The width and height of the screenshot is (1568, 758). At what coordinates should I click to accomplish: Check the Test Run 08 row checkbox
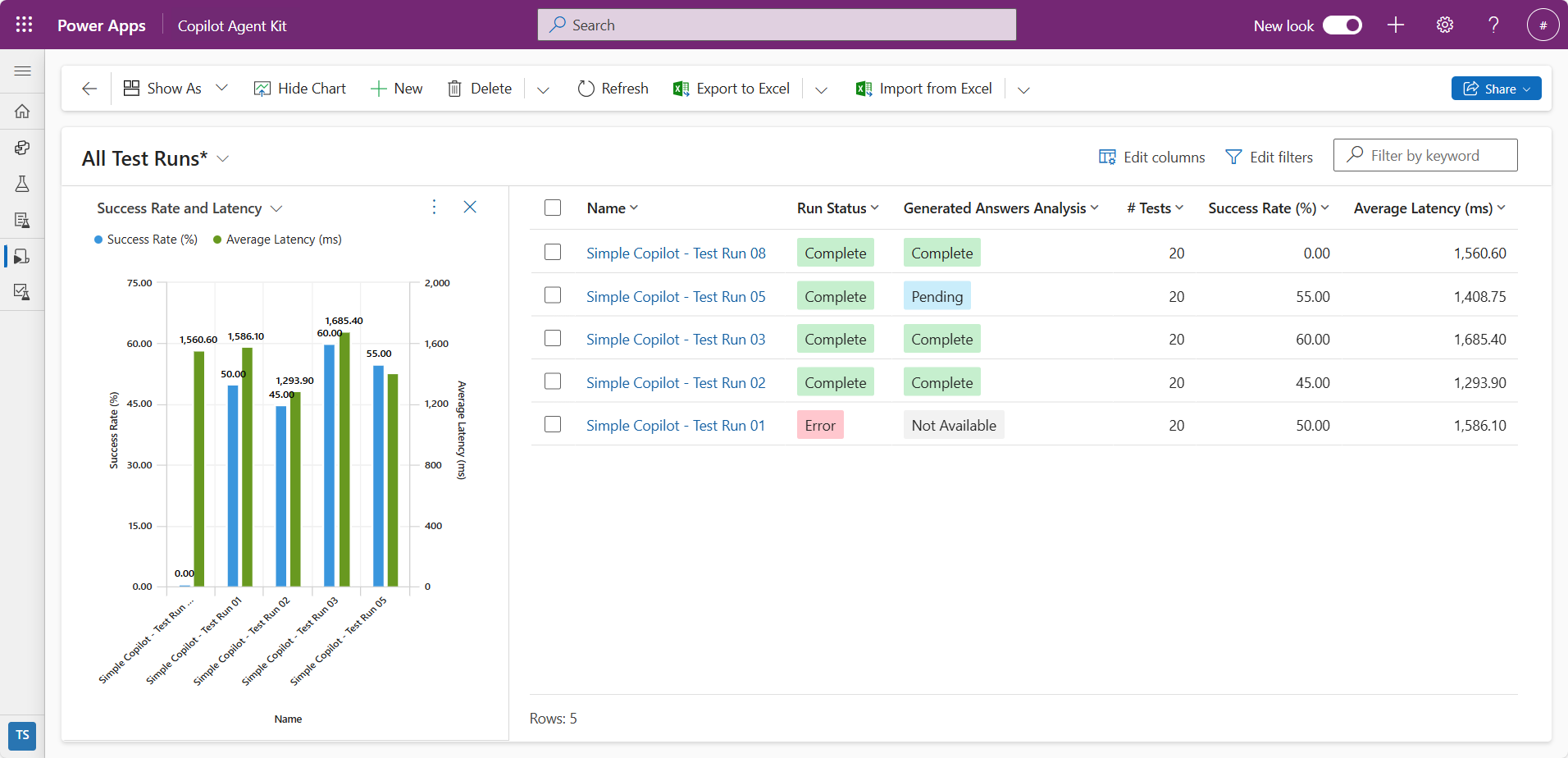[x=553, y=252]
